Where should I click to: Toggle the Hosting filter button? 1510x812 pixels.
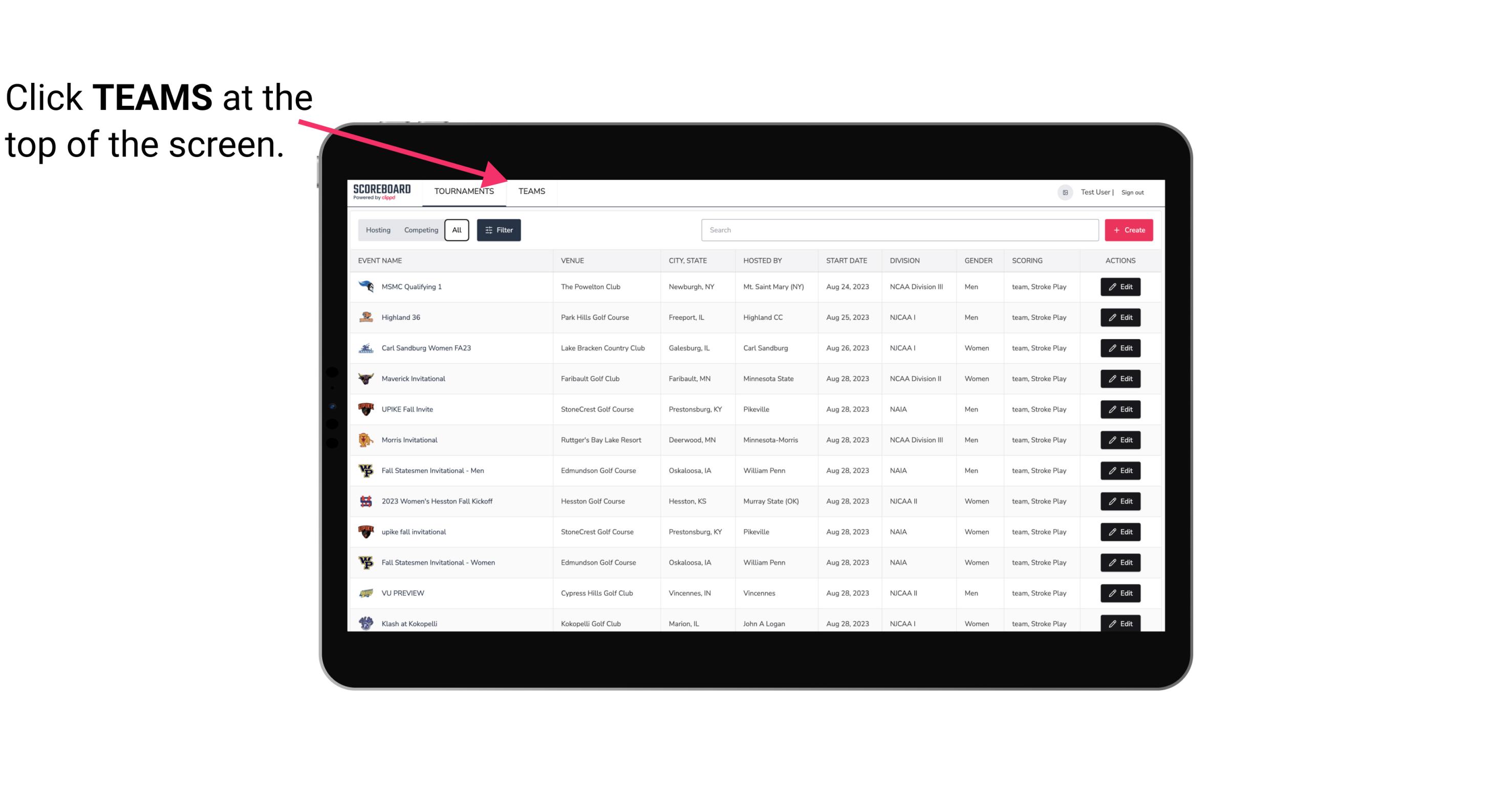[x=378, y=230]
